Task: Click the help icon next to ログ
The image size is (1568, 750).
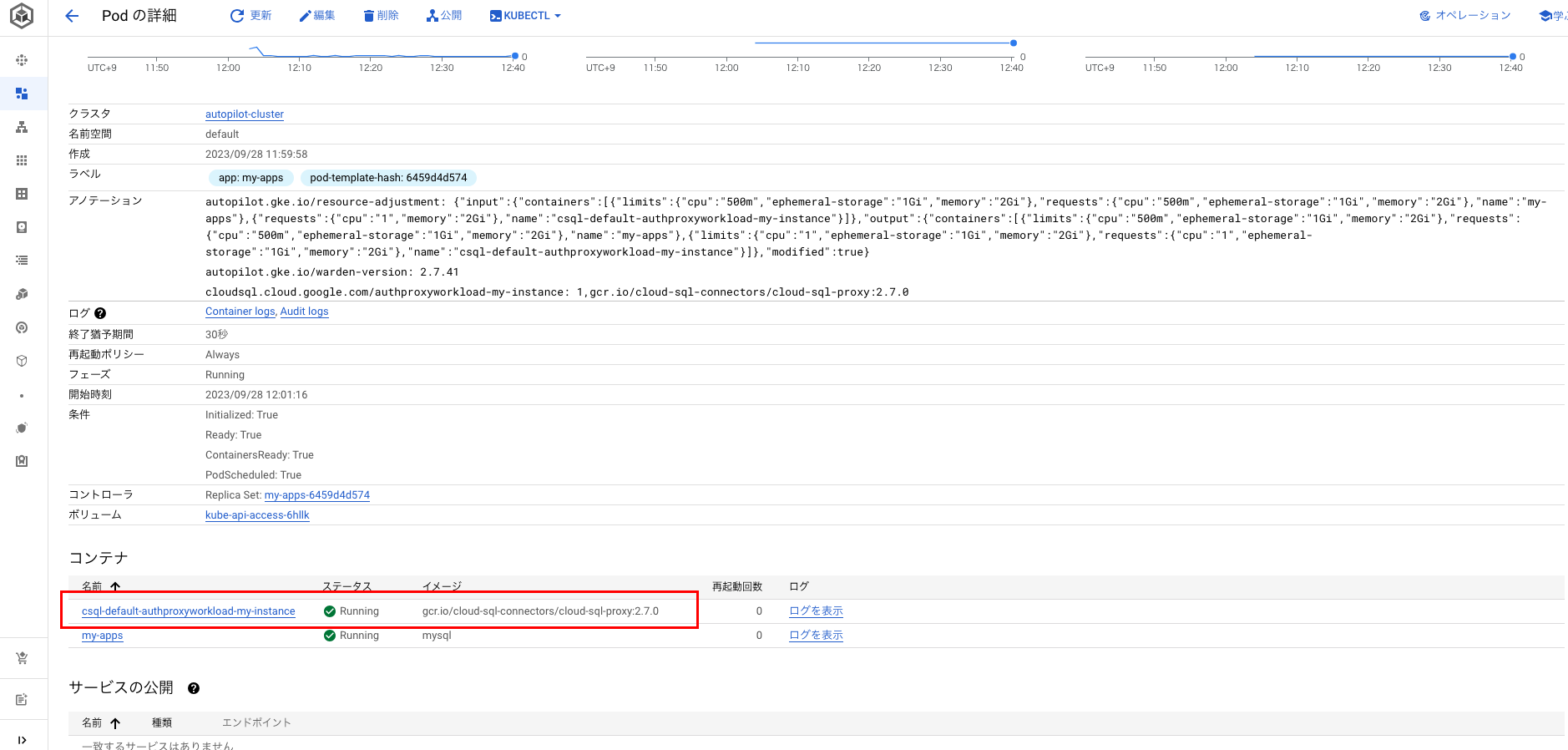Action: 100,313
